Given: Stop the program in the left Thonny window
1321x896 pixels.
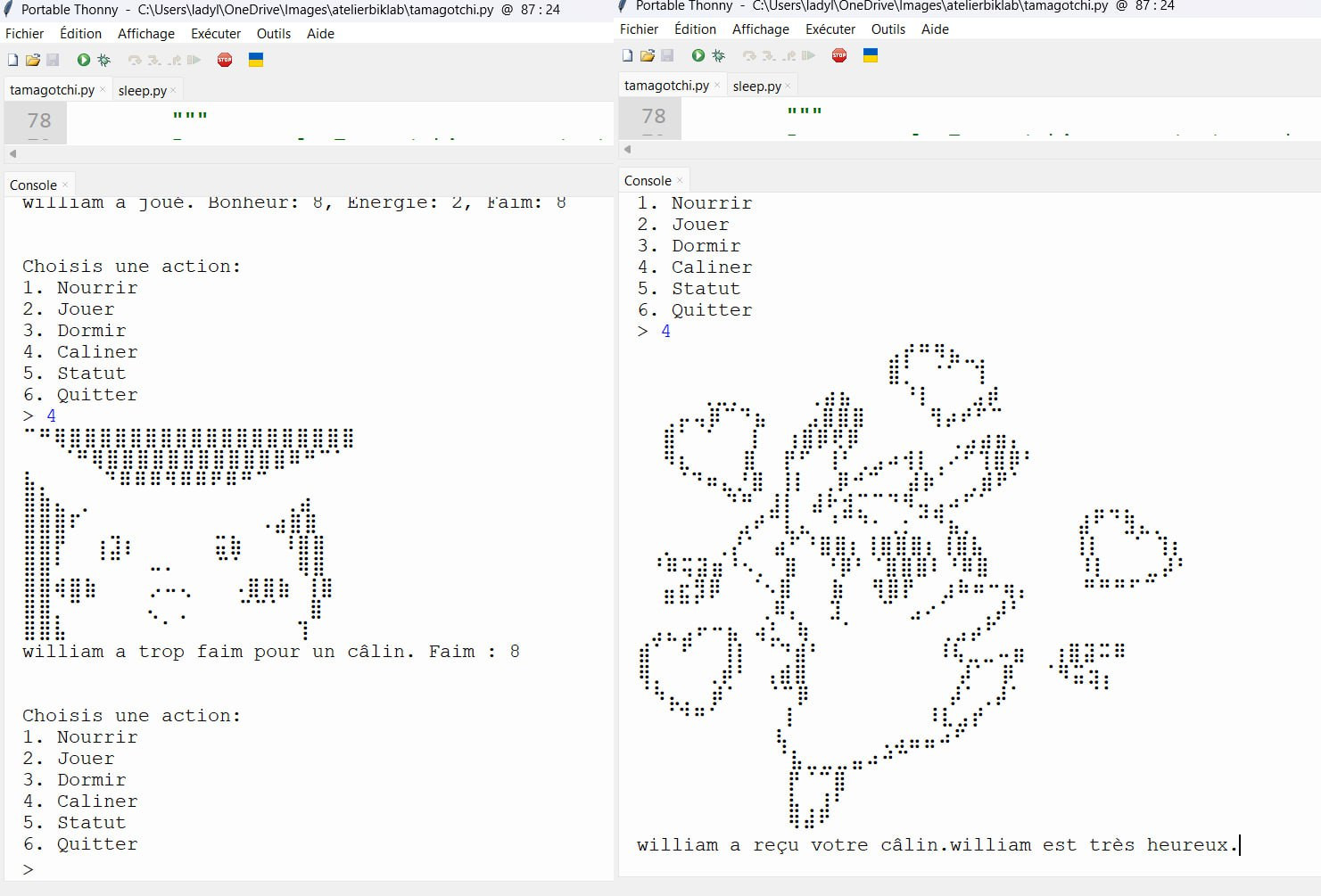Looking at the screenshot, I should (225, 60).
